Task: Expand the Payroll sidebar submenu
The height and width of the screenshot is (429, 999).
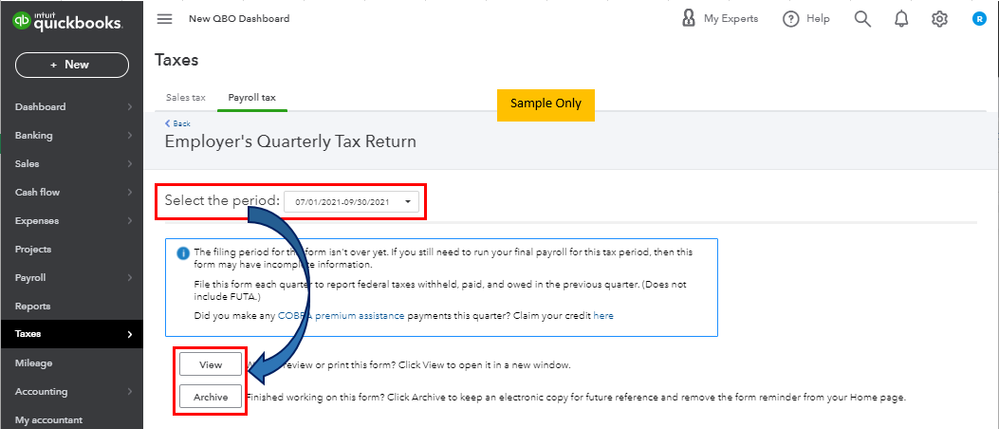Action: click(x=129, y=278)
